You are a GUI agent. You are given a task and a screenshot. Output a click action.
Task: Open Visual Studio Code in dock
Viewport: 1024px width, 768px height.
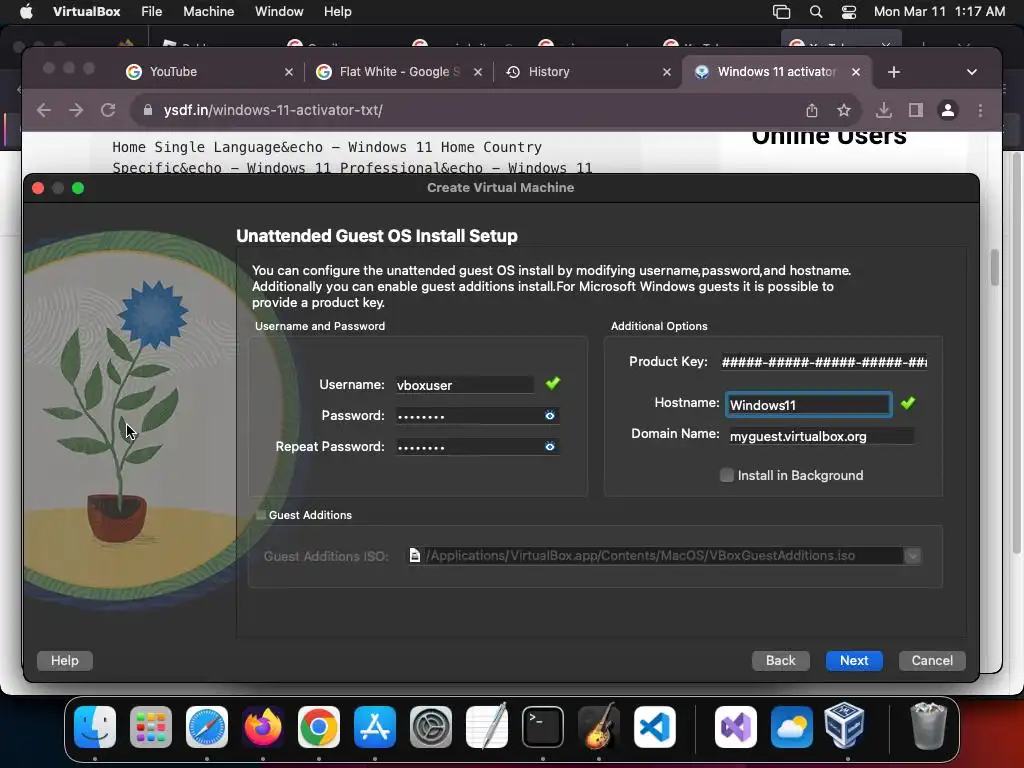coord(655,727)
